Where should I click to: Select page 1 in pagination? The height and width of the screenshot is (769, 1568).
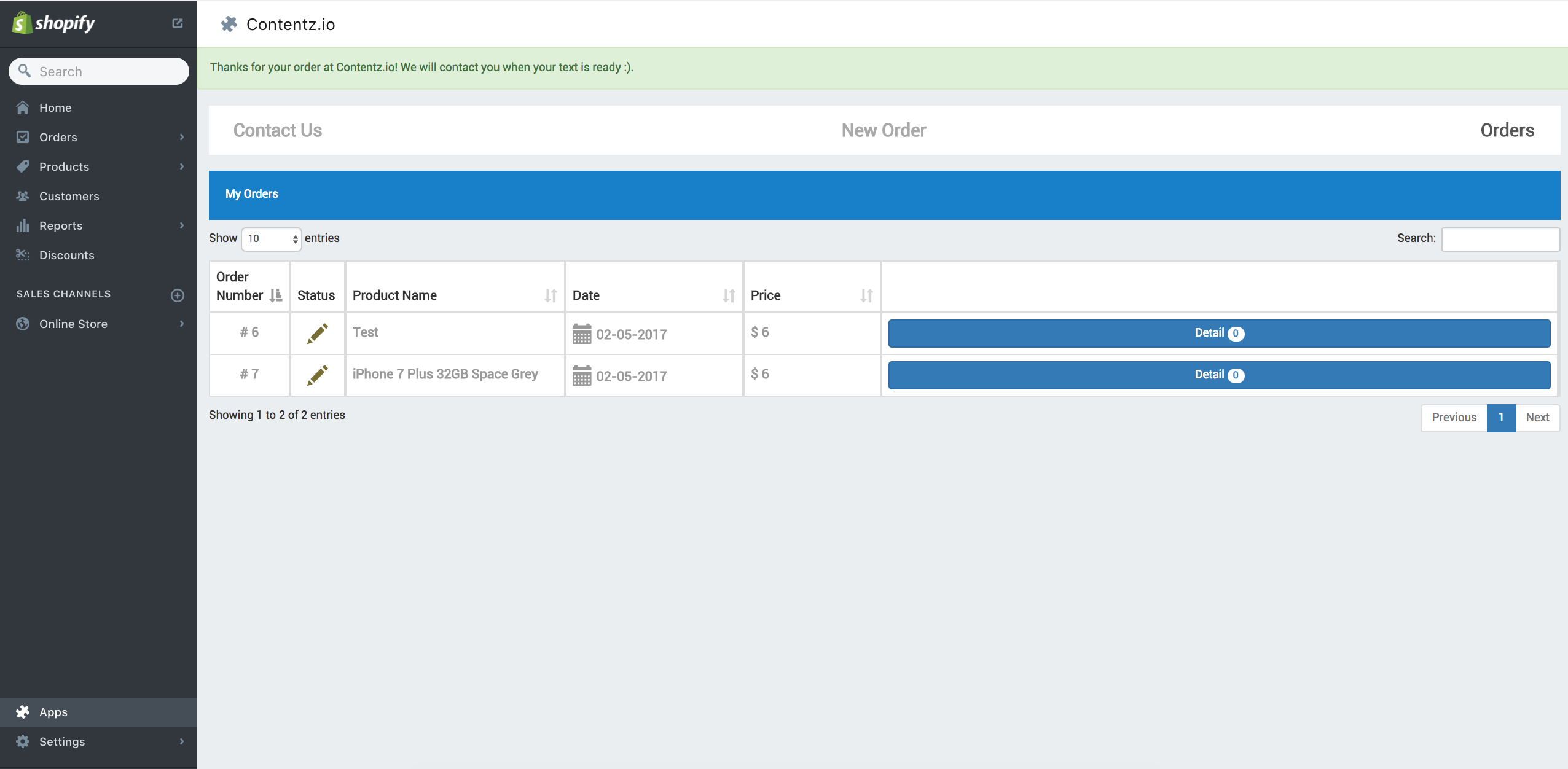click(x=1501, y=418)
